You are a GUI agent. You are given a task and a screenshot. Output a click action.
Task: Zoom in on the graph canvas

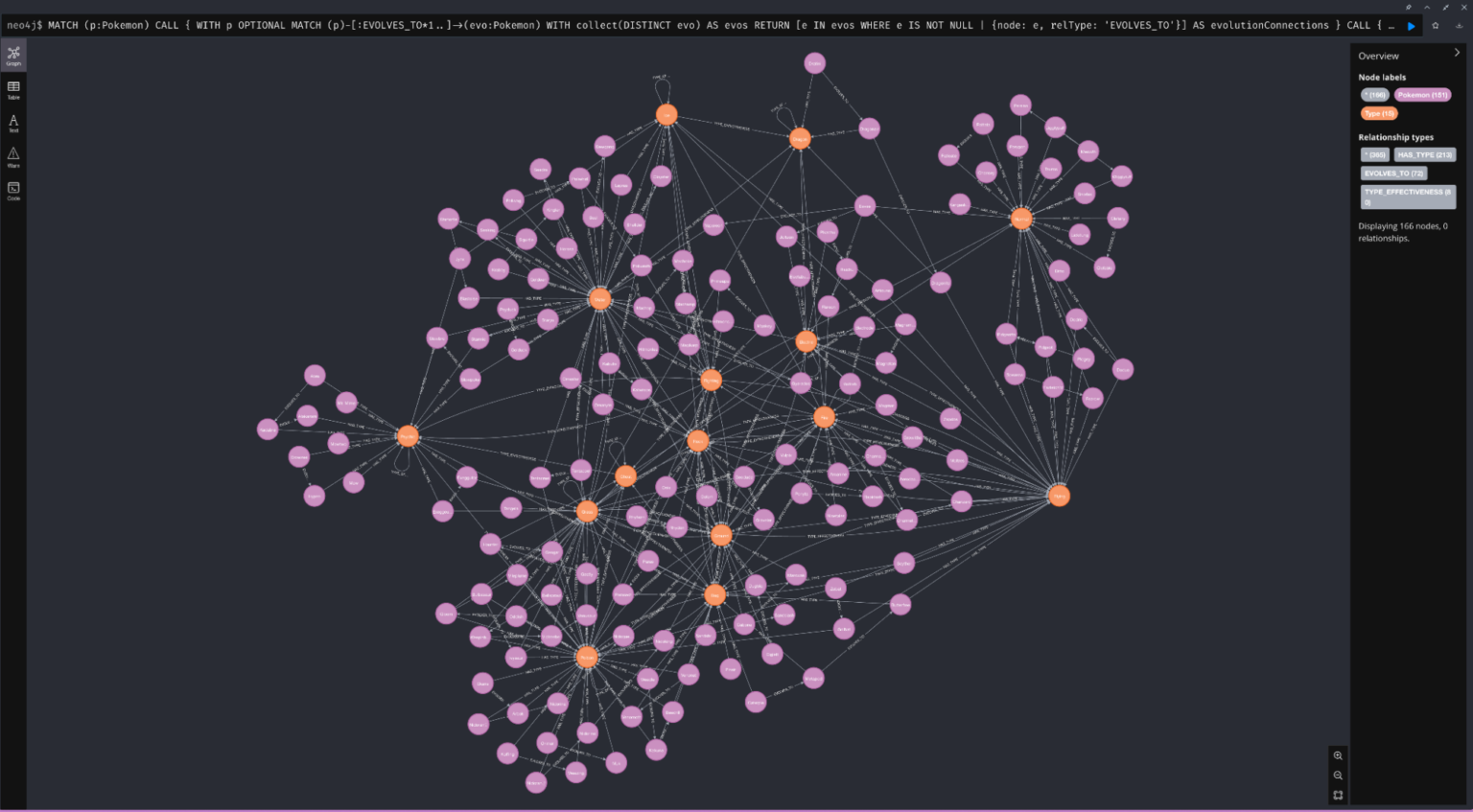[x=1338, y=756]
